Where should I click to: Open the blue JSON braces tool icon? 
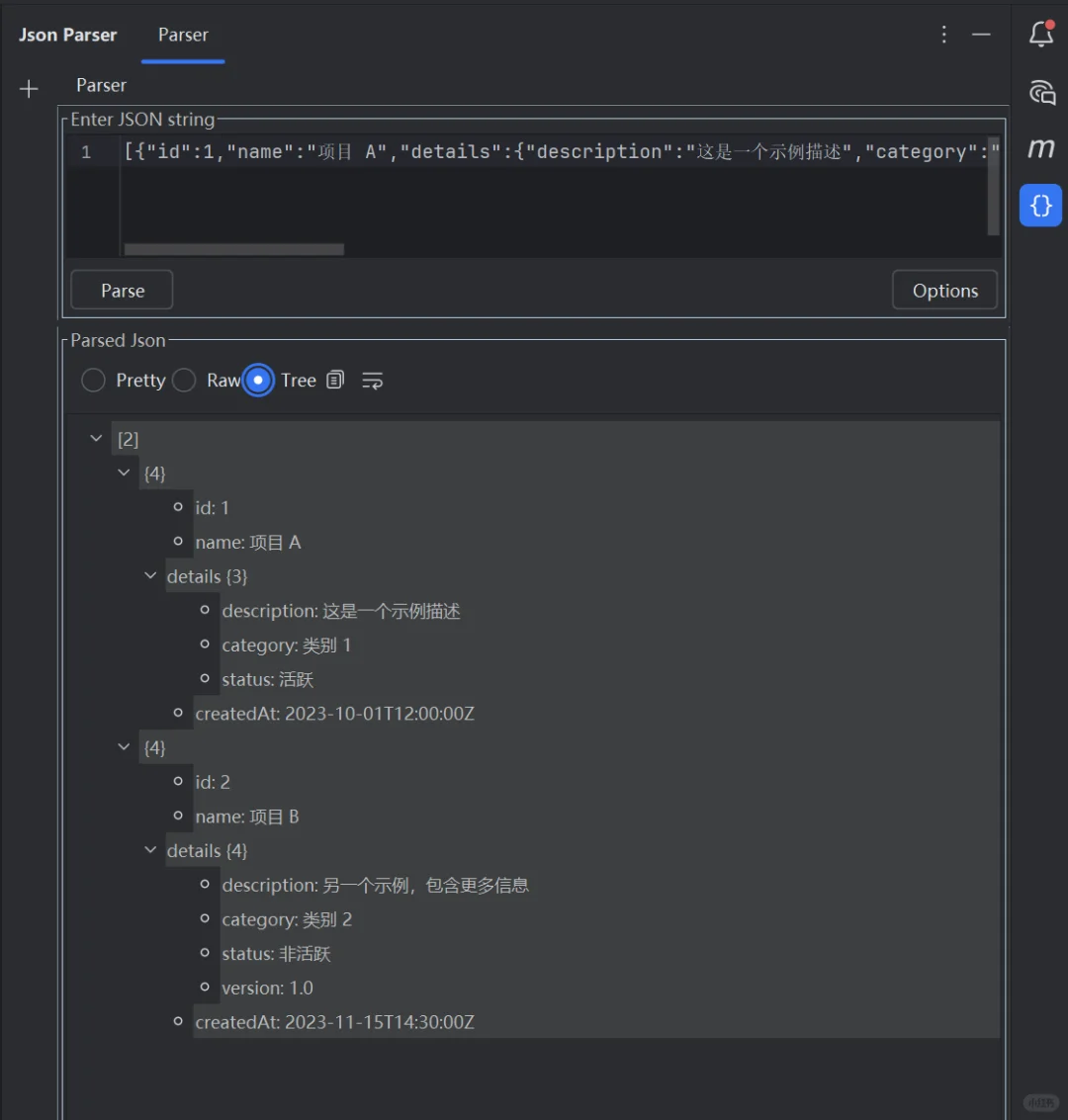pyautogui.click(x=1040, y=206)
